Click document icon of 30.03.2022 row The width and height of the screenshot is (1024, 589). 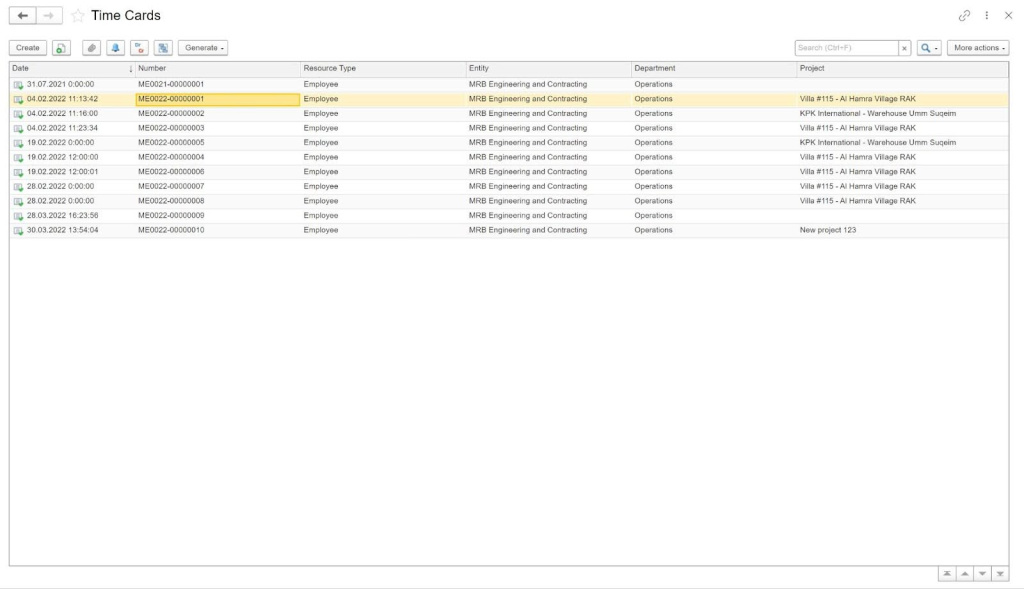coord(18,231)
